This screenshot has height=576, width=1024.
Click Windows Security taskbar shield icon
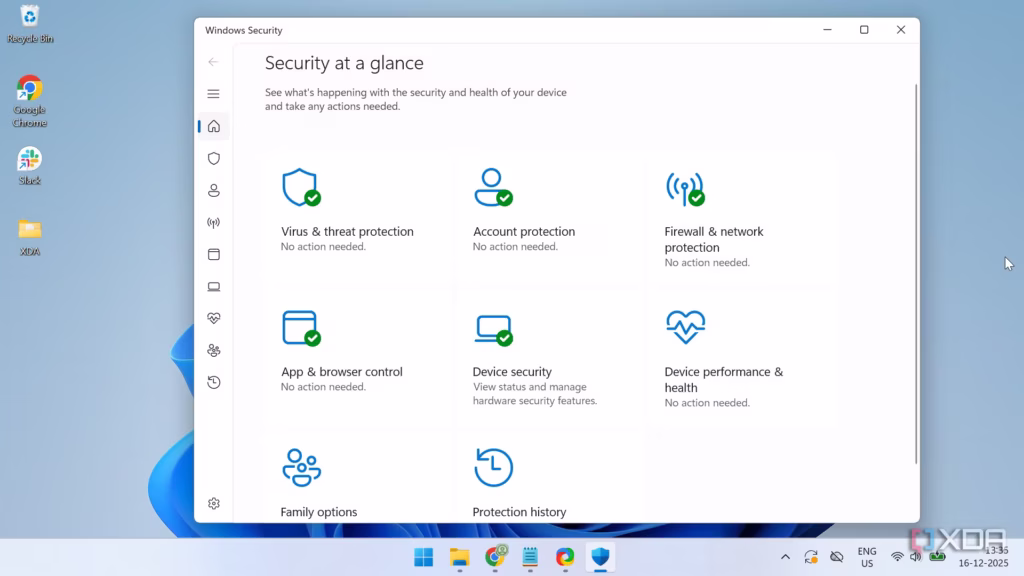pyautogui.click(x=600, y=557)
